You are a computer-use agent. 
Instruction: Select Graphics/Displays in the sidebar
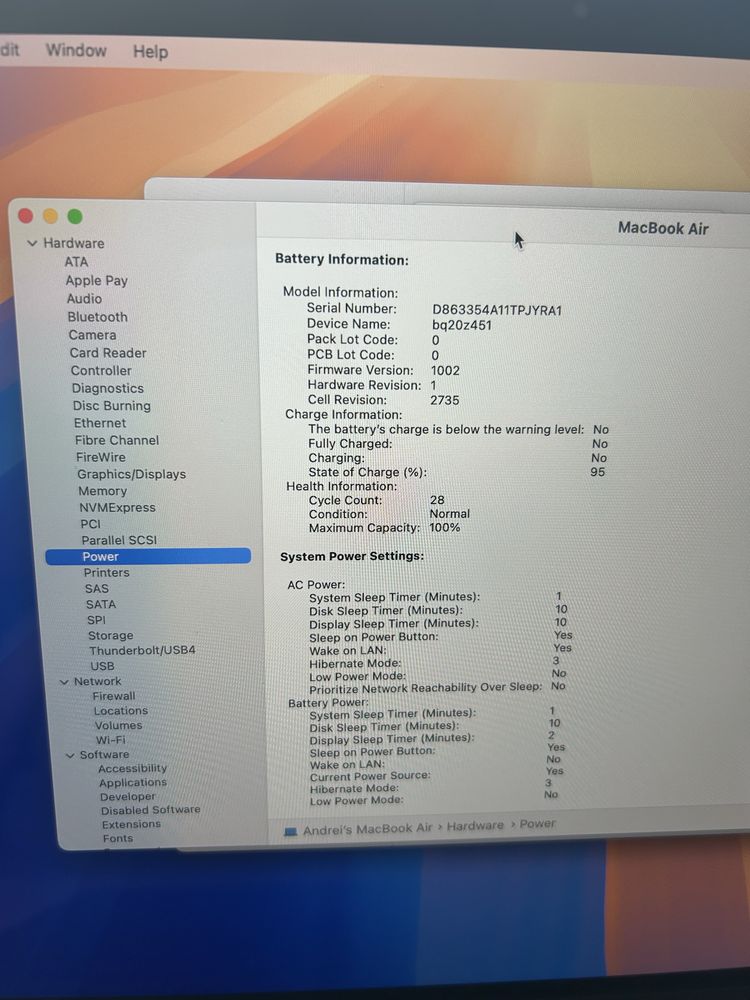[x=131, y=474]
